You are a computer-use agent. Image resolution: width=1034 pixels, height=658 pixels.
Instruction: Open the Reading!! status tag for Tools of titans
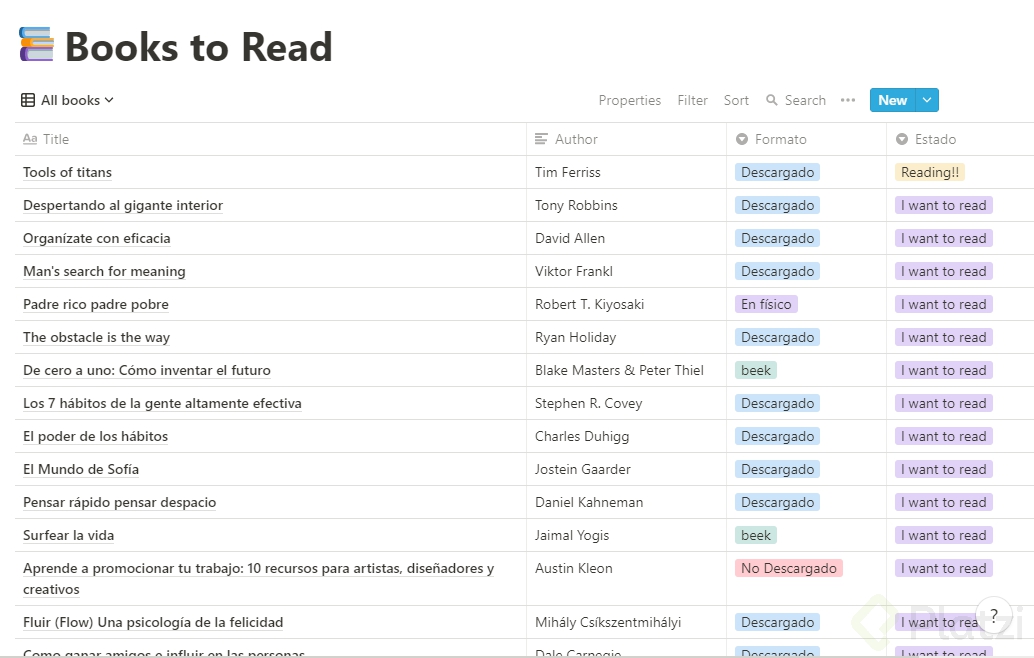[930, 172]
